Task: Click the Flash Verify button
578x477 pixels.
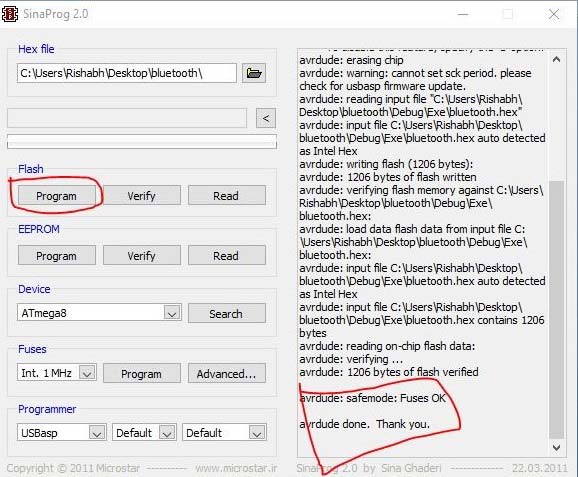Action: (x=142, y=195)
